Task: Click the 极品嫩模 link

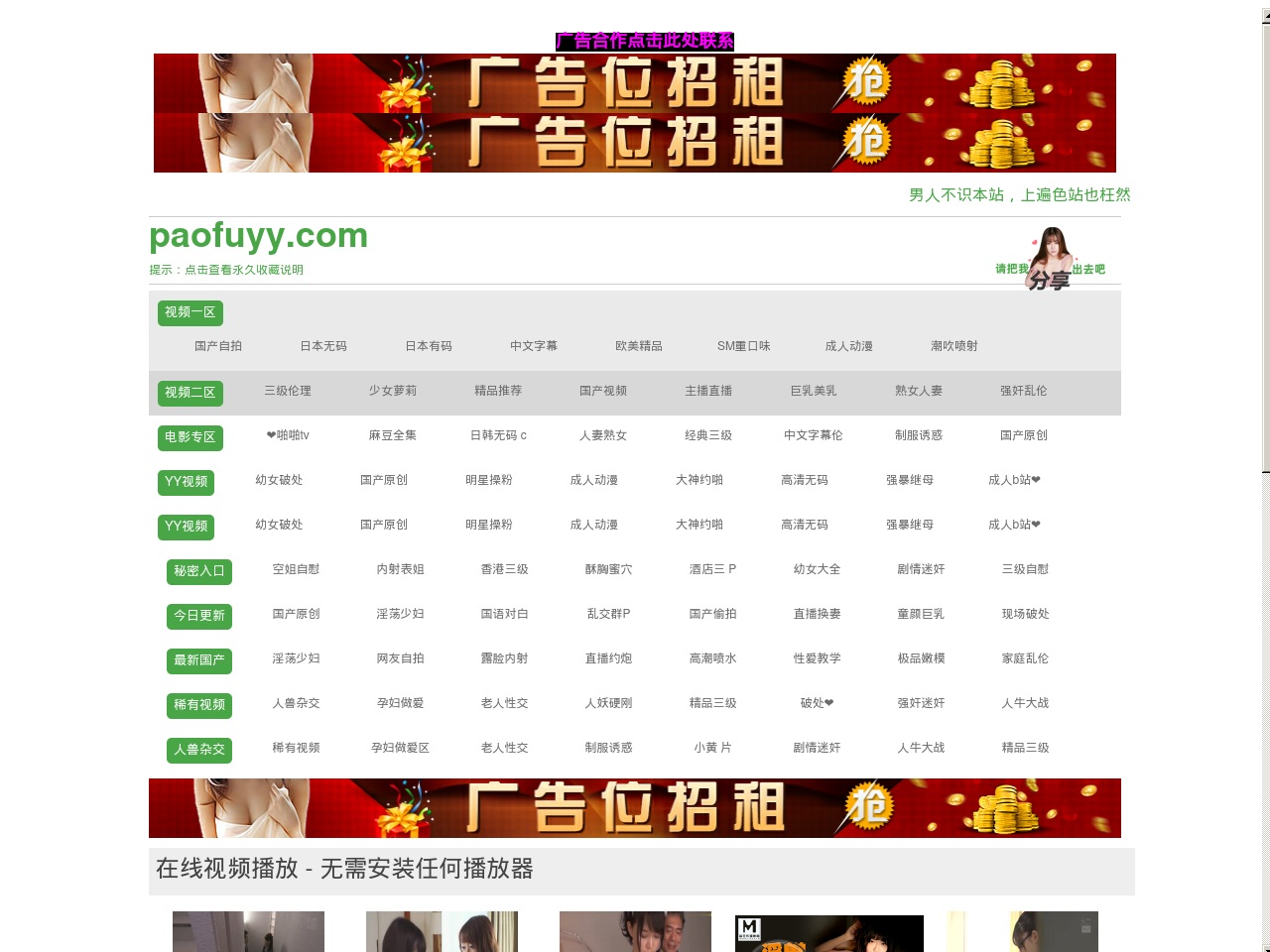Action: coord(921,658)
